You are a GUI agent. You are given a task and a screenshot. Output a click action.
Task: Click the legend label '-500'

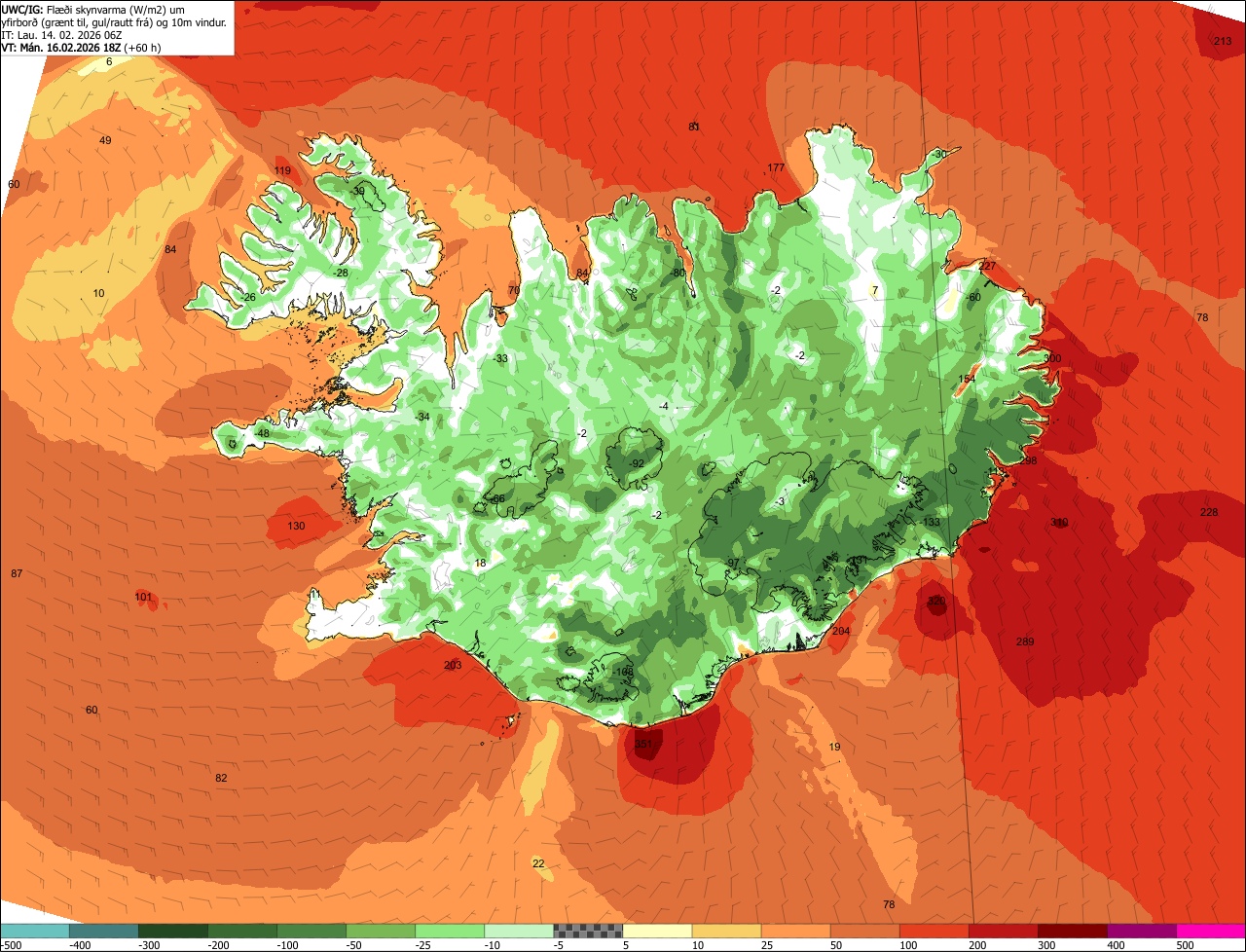[x=12, y=944]
